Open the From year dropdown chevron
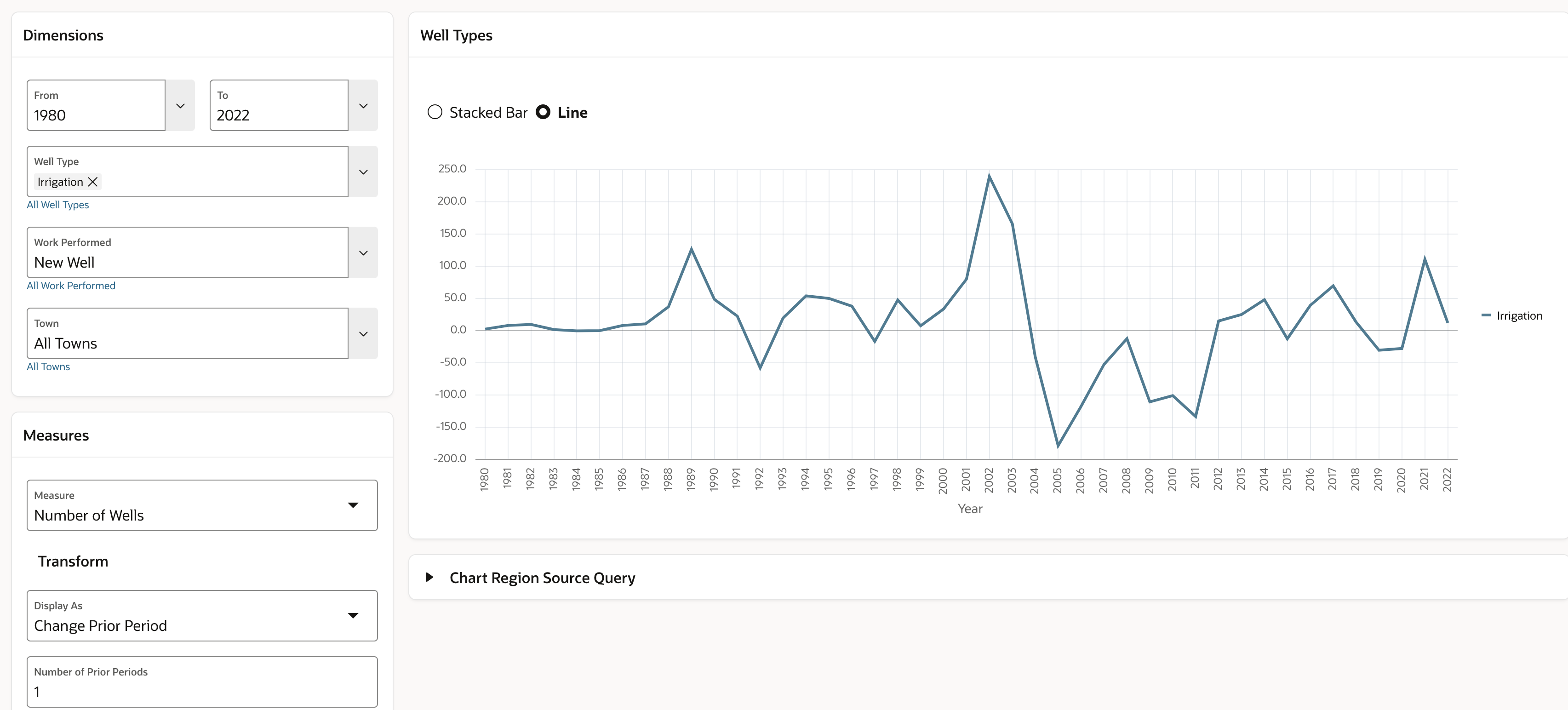The width and height of the screenshot is (1568, 710). pos(180,105)
